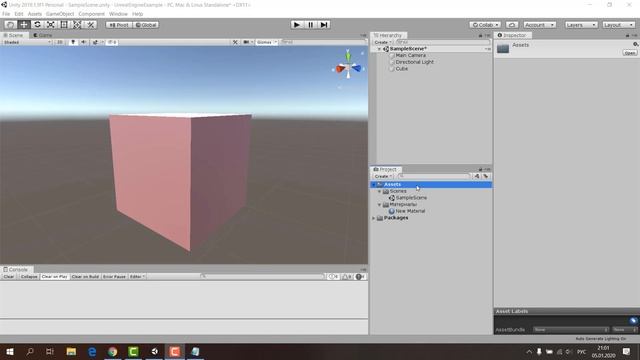Image resolution: width=640 pixels, height=360 pixels.
Task: Open Collab dropdown
Action: 485,25
